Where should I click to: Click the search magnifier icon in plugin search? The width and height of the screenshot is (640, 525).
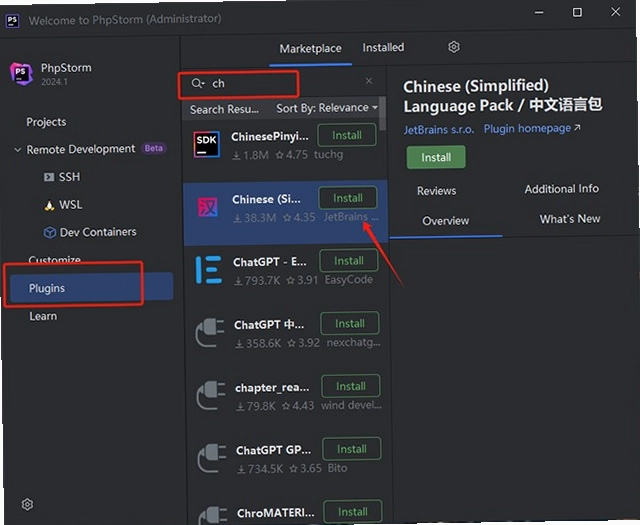tap(197, 83)
